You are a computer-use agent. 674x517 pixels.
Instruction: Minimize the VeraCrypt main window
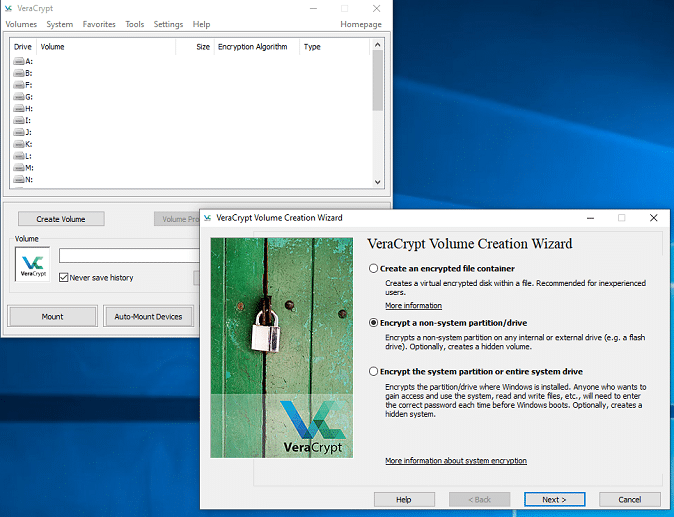click(x=313, y=9)
